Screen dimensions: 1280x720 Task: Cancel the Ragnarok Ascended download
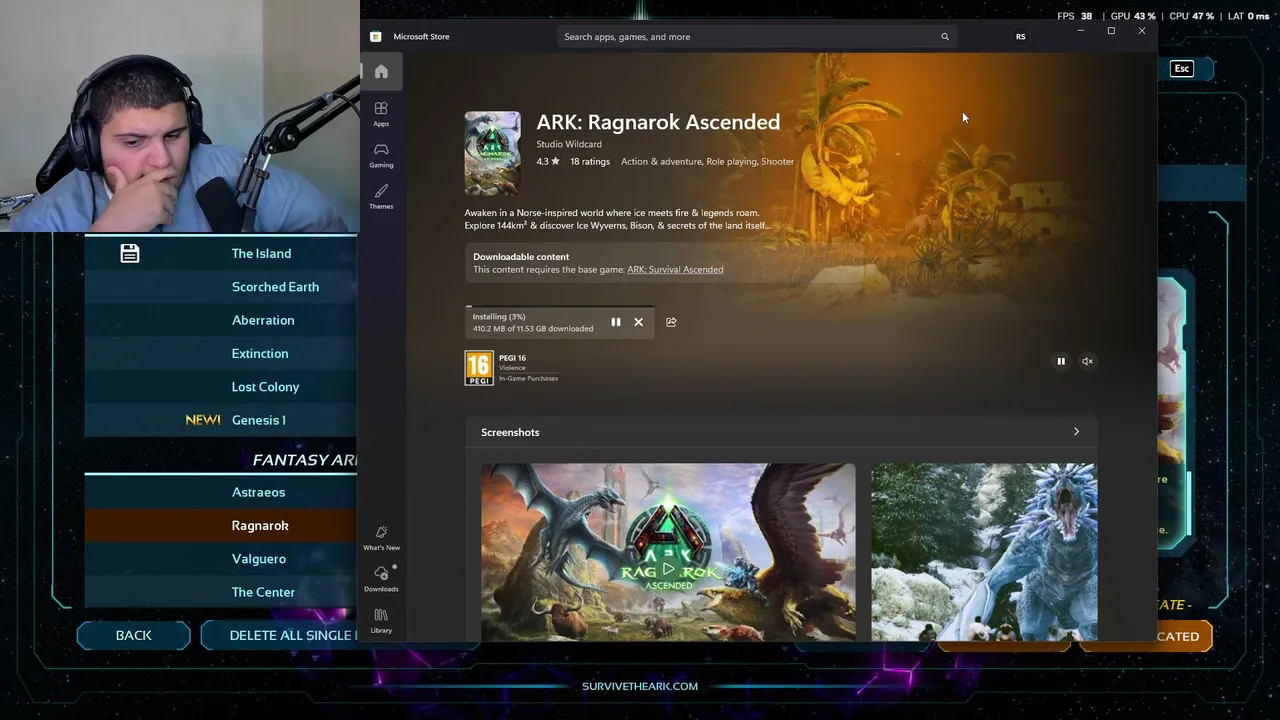(639, 322)
